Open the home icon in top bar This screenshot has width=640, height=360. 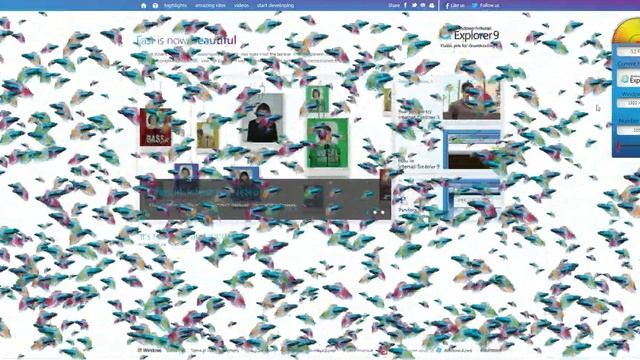click(x=143, y=5)
